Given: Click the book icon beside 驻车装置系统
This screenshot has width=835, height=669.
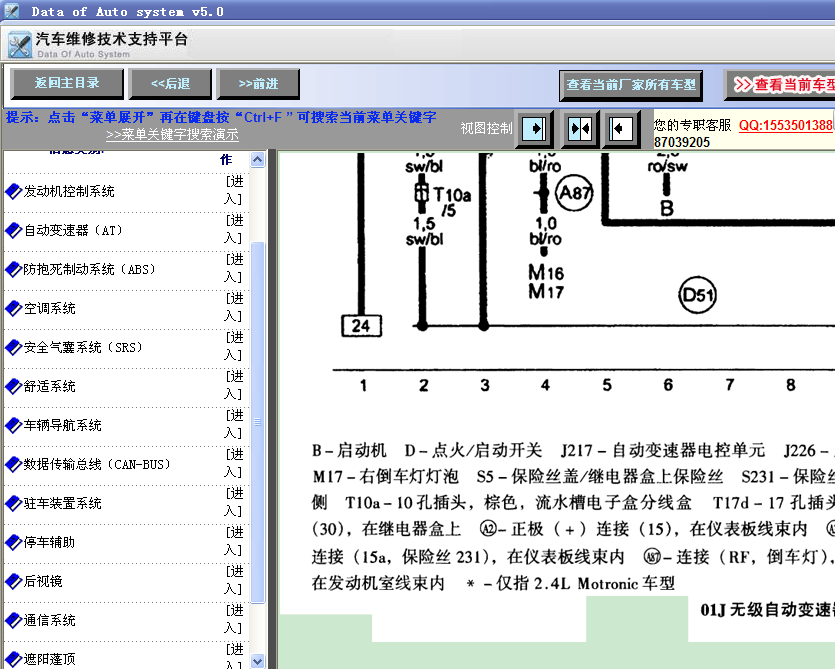Looking at the screenshot, I should [13, 503].
